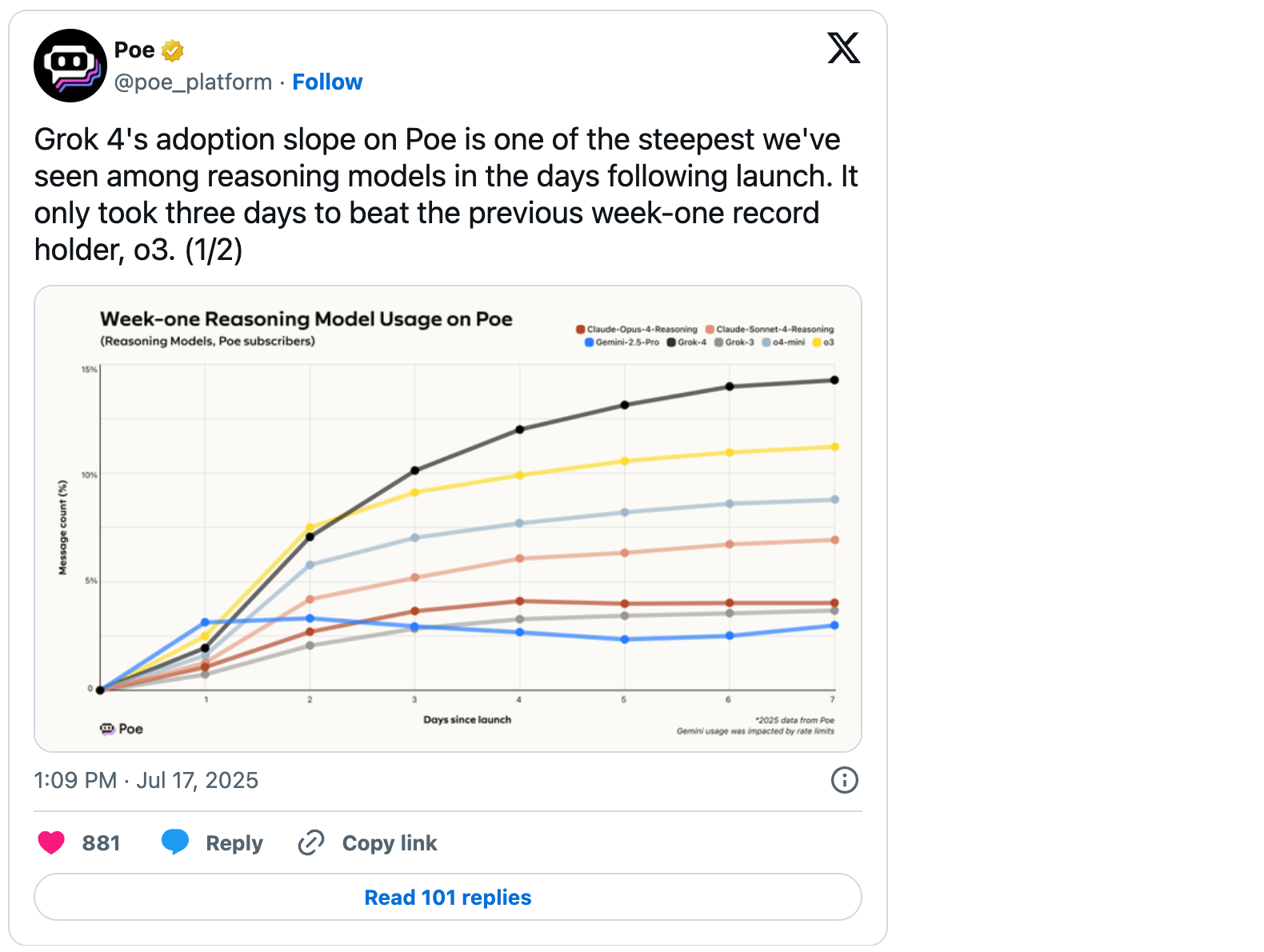
Task: Click the Grok-4 legend swatch
Action: [671, 342]
